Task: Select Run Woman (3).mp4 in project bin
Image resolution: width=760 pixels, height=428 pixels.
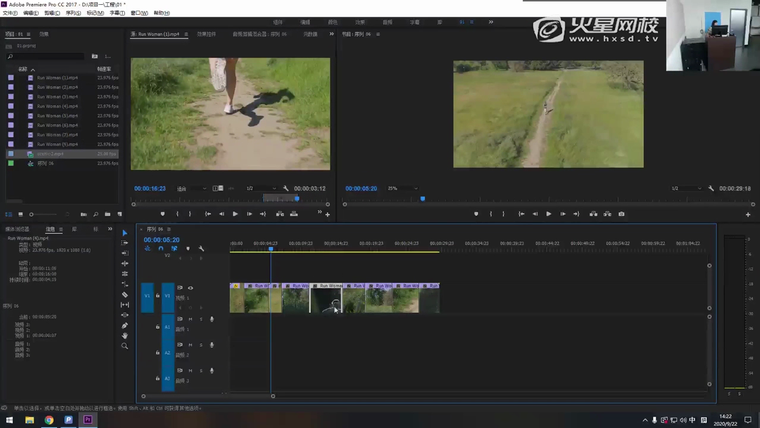Action: point(57,96)
